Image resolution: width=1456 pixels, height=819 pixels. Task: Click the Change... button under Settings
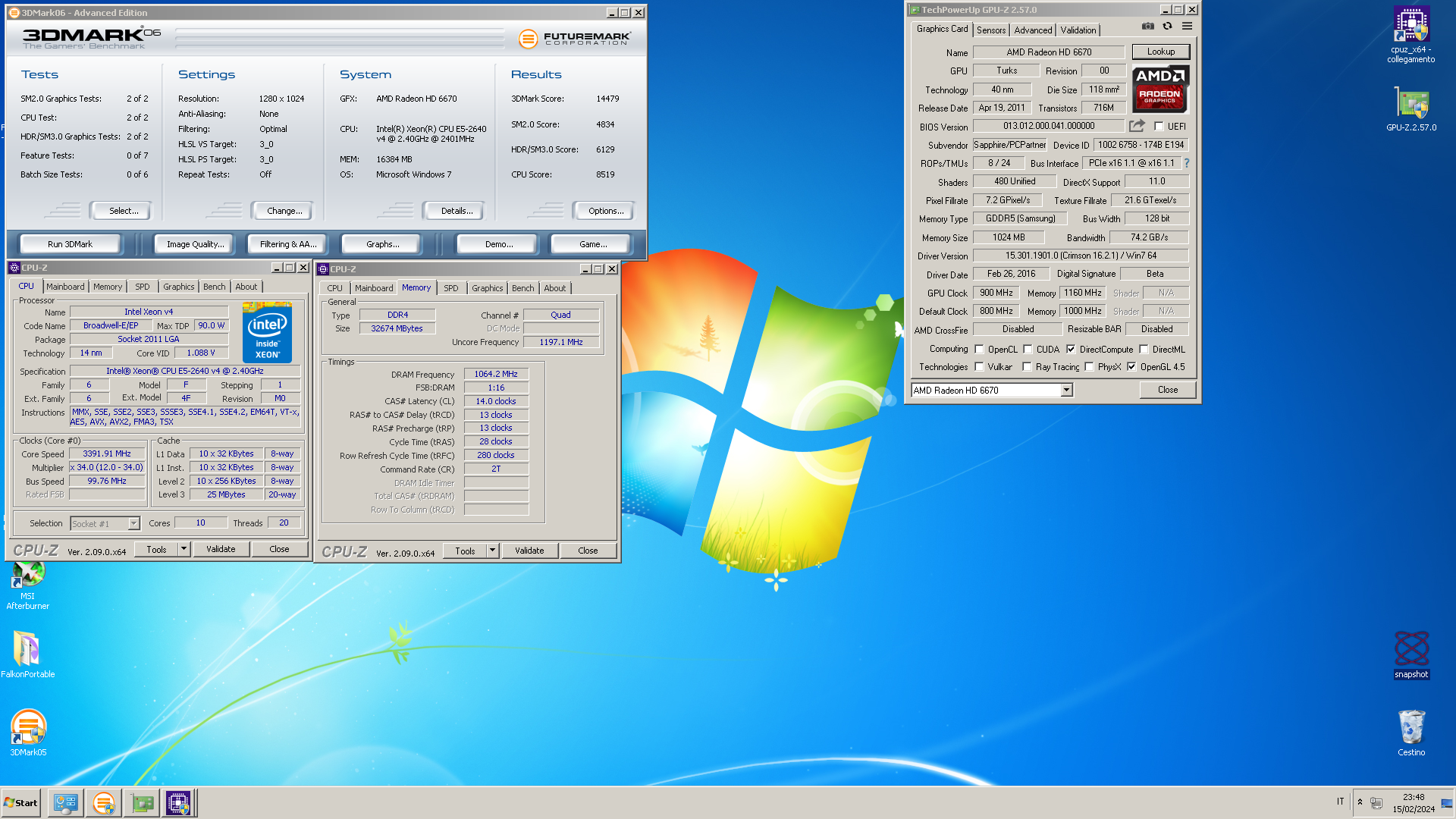(284, 211)
